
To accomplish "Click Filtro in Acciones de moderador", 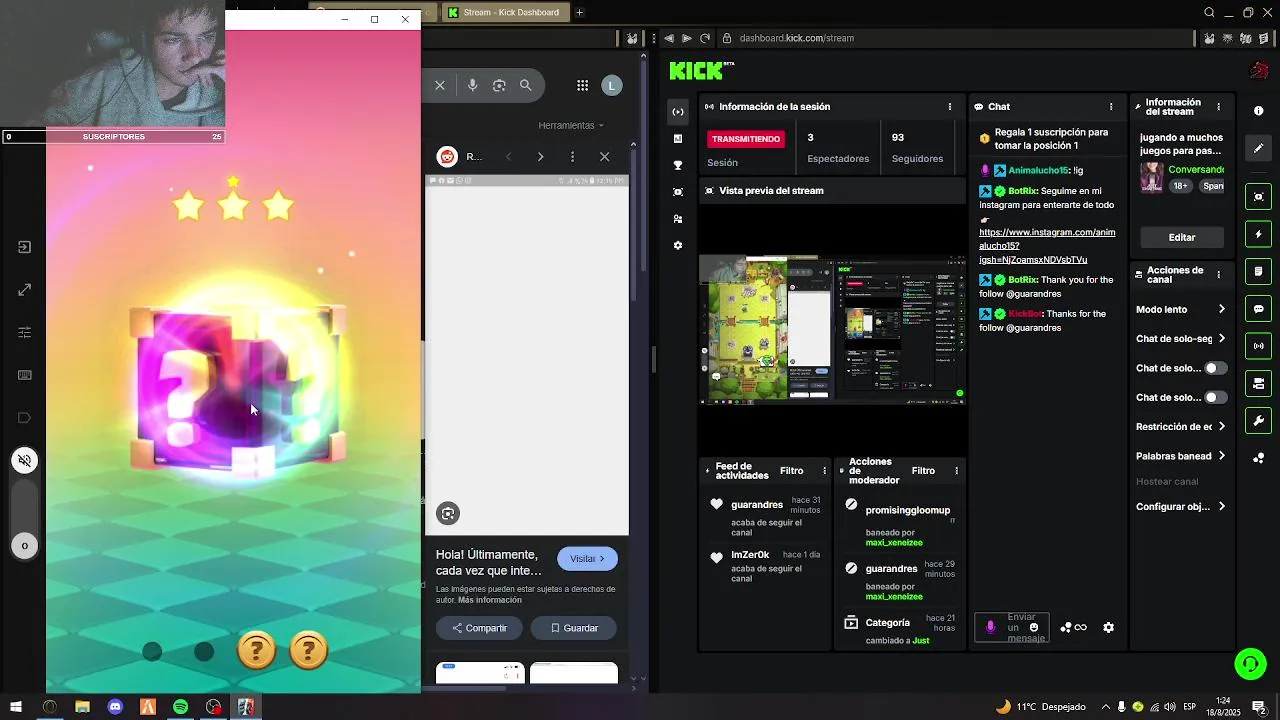I will pyautogui.click(x=923, y=471).
